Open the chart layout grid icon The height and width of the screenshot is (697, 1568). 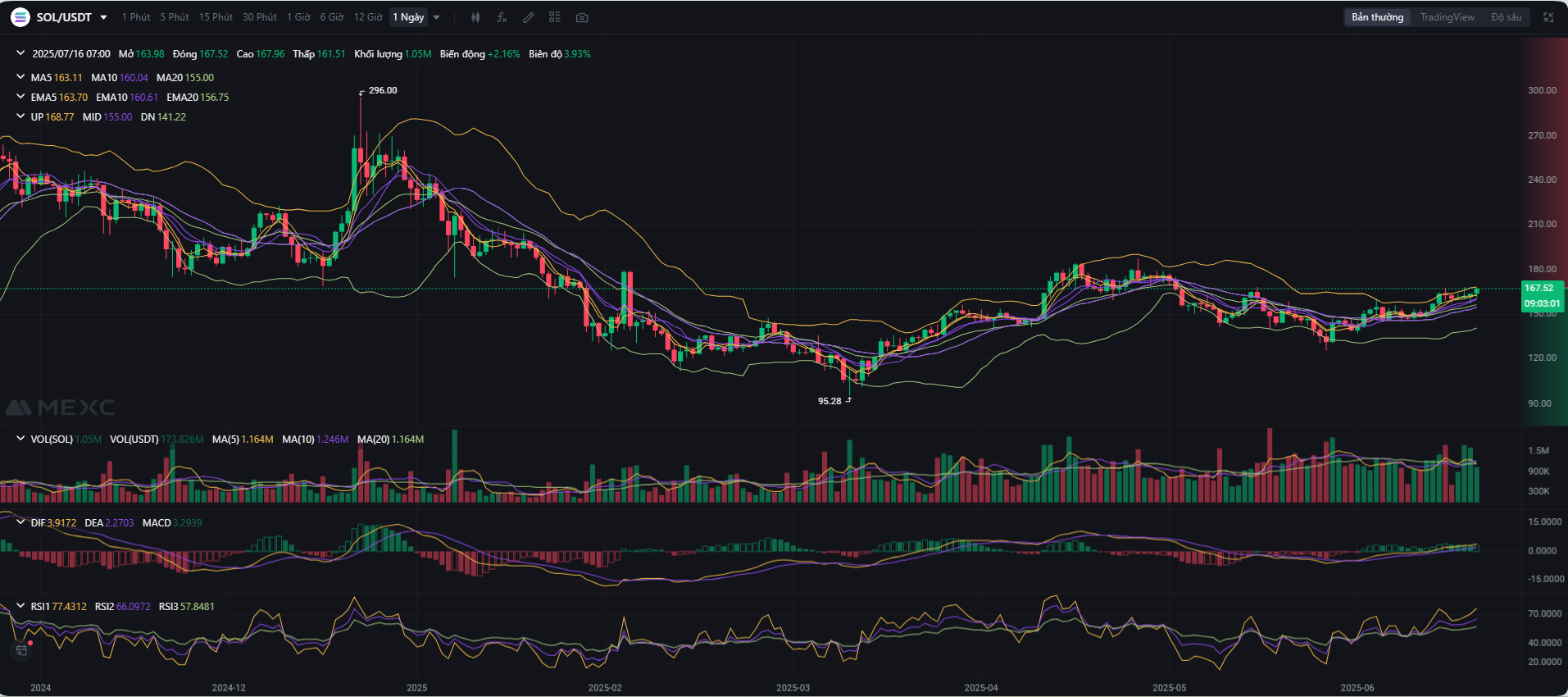pos(555,17)
